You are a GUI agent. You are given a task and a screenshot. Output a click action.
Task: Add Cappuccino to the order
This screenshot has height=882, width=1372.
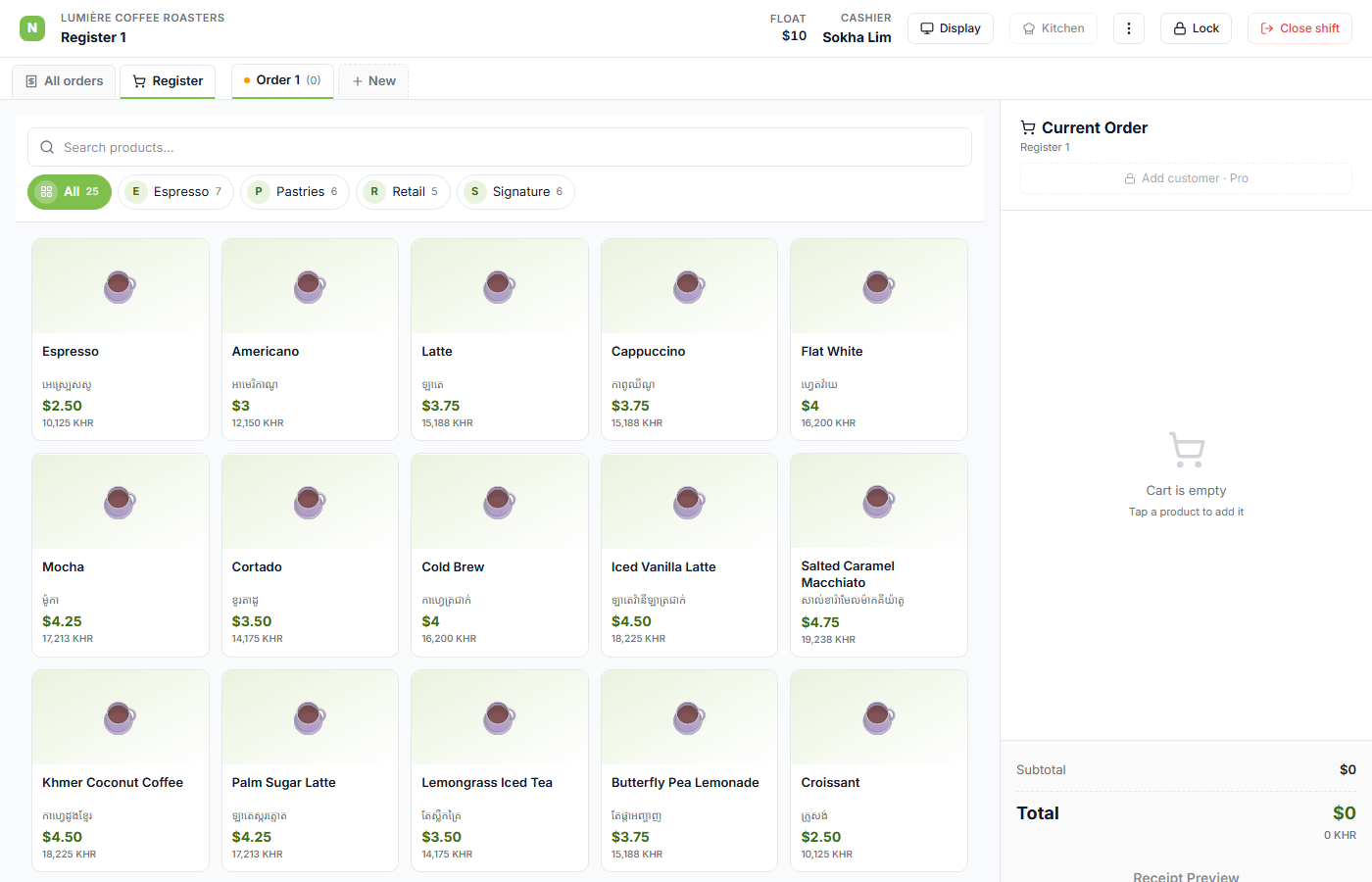coord(689,339)
